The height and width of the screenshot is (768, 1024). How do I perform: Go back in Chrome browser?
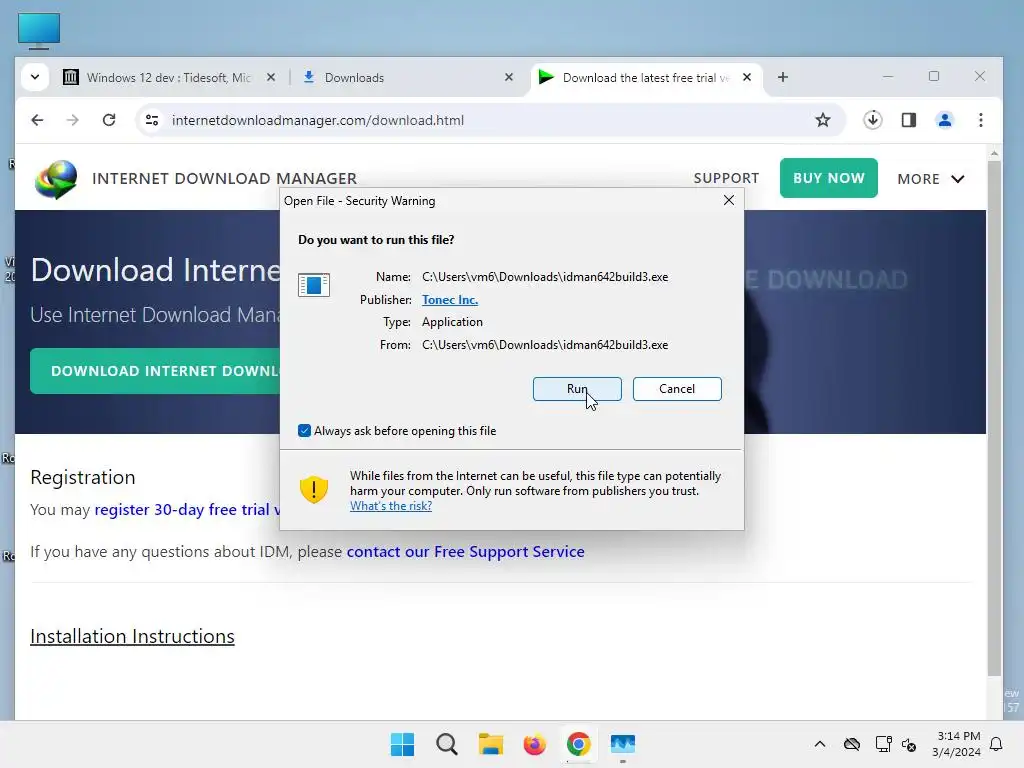pos(37,120)
